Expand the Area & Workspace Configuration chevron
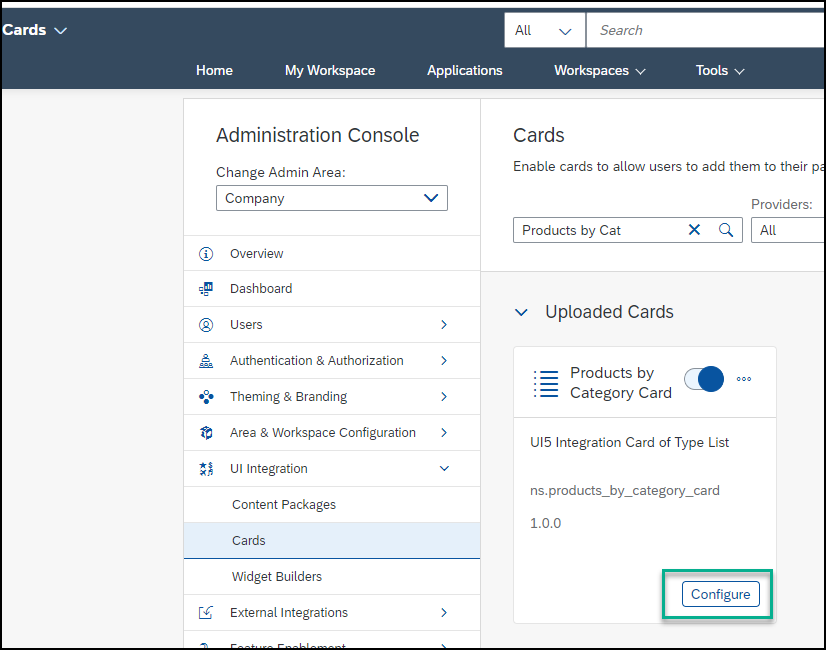The height and width of the screenshot is (650, 826). 444,432
